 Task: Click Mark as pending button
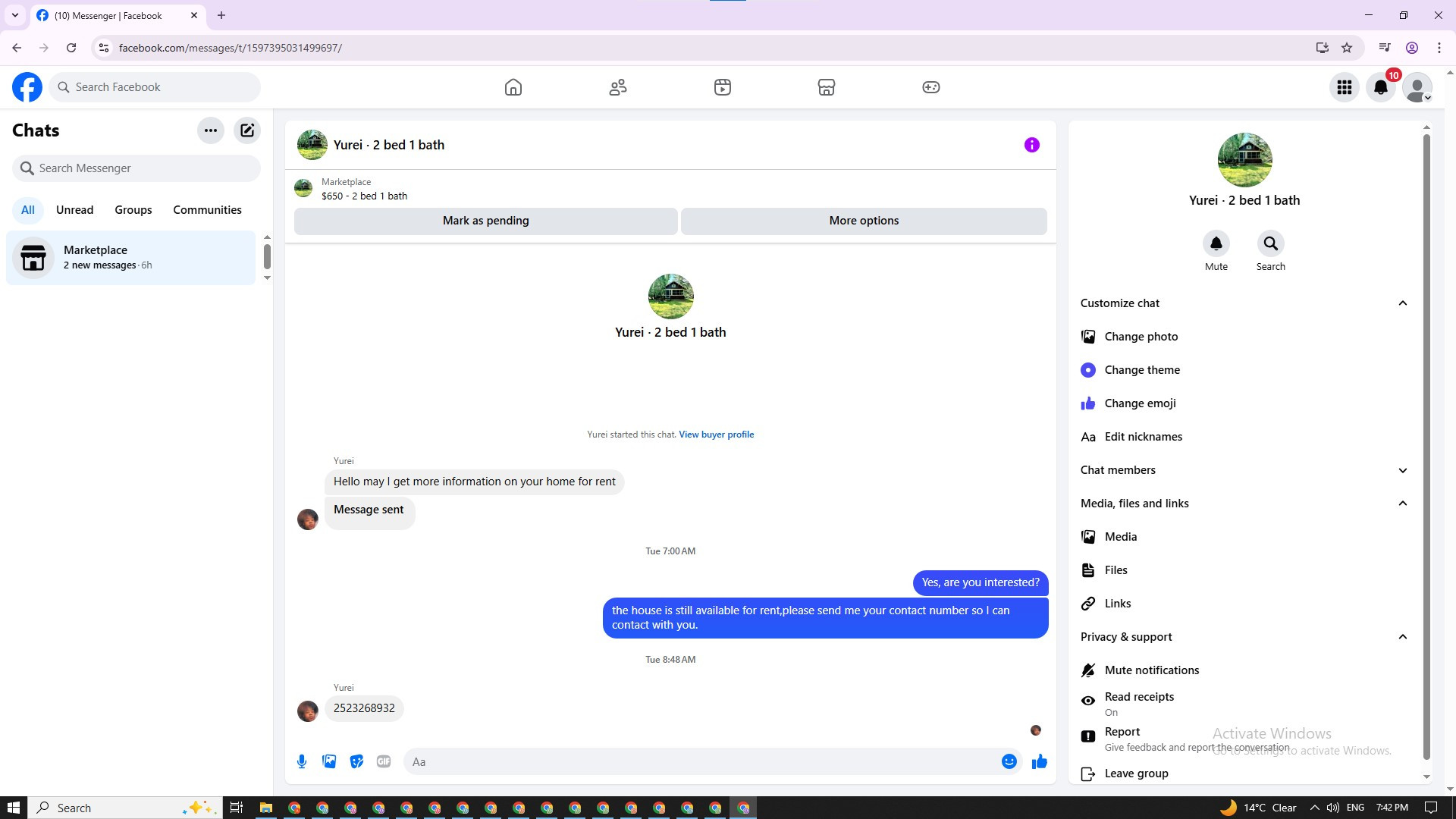point(485,221)
